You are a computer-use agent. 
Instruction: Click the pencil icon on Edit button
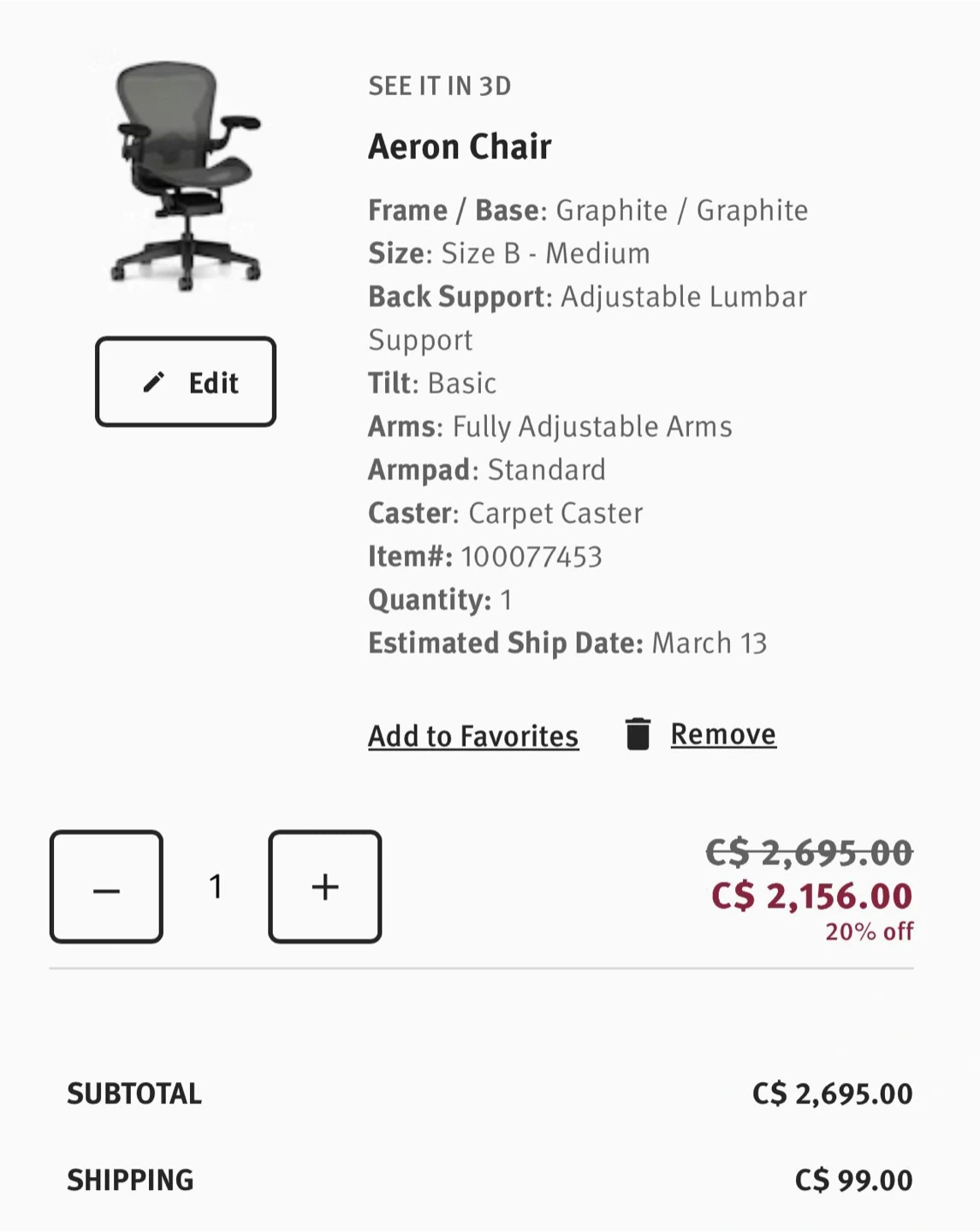[x=153, y=382]
